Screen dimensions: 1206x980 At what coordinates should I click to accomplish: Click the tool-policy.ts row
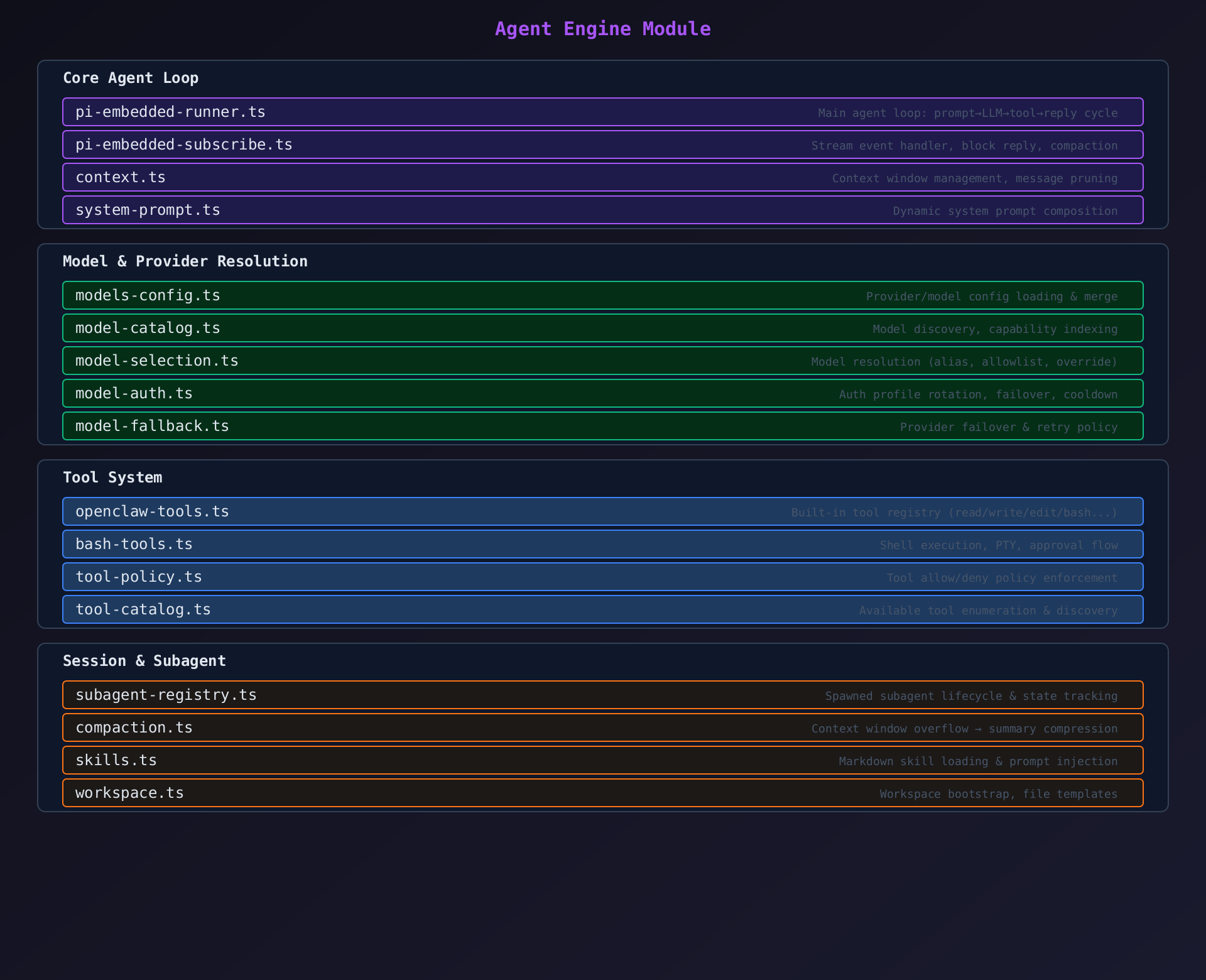pos(602,577)
